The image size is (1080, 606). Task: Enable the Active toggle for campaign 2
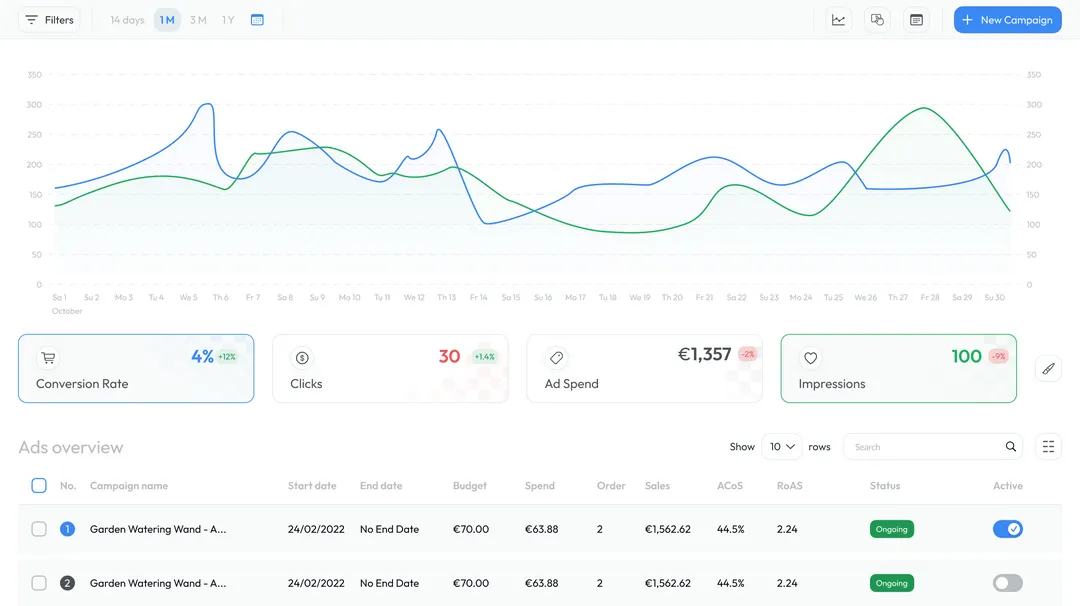click(1007, 583)
